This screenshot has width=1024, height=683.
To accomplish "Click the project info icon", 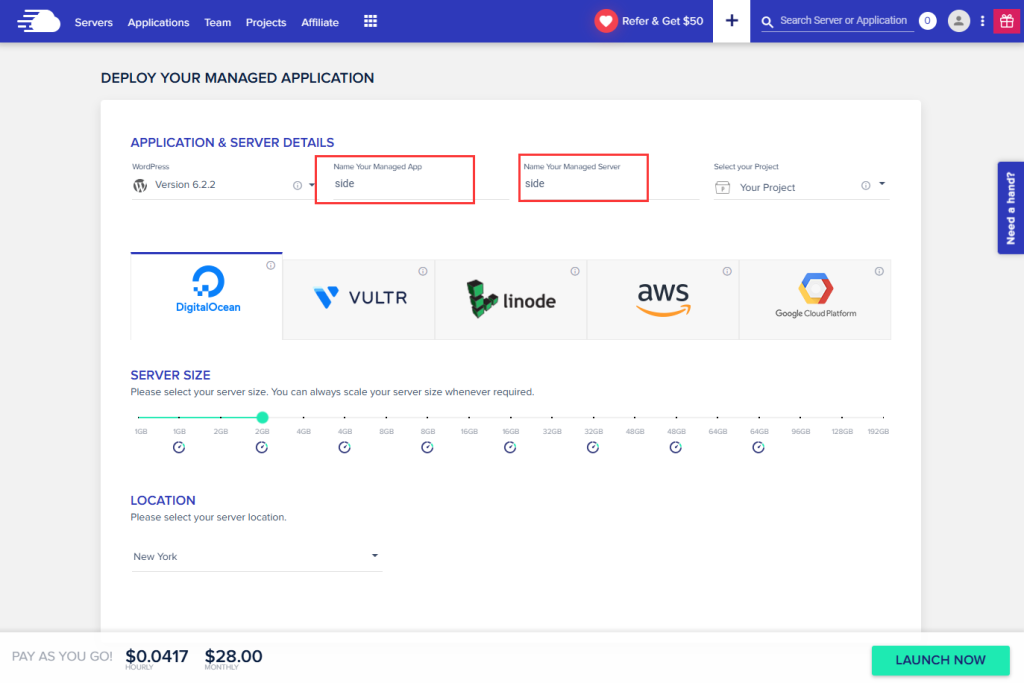I will [865, 185].
